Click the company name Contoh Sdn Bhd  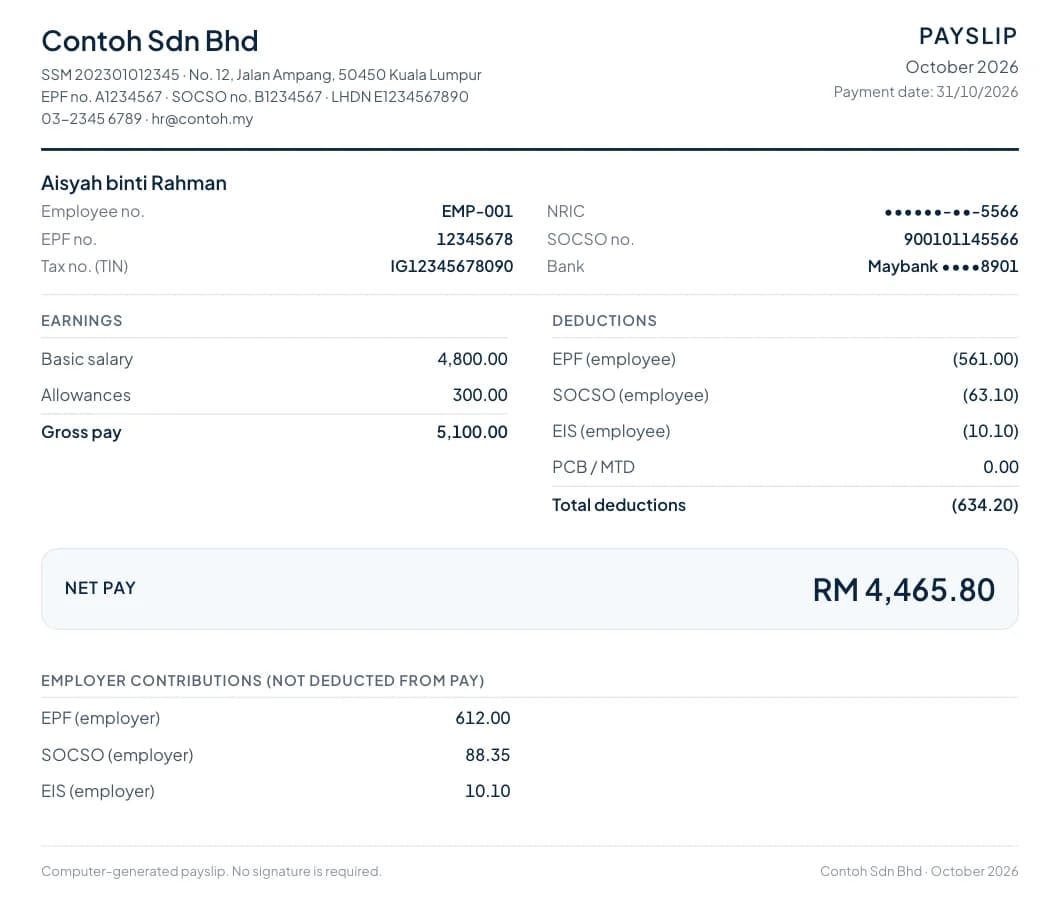149,41
